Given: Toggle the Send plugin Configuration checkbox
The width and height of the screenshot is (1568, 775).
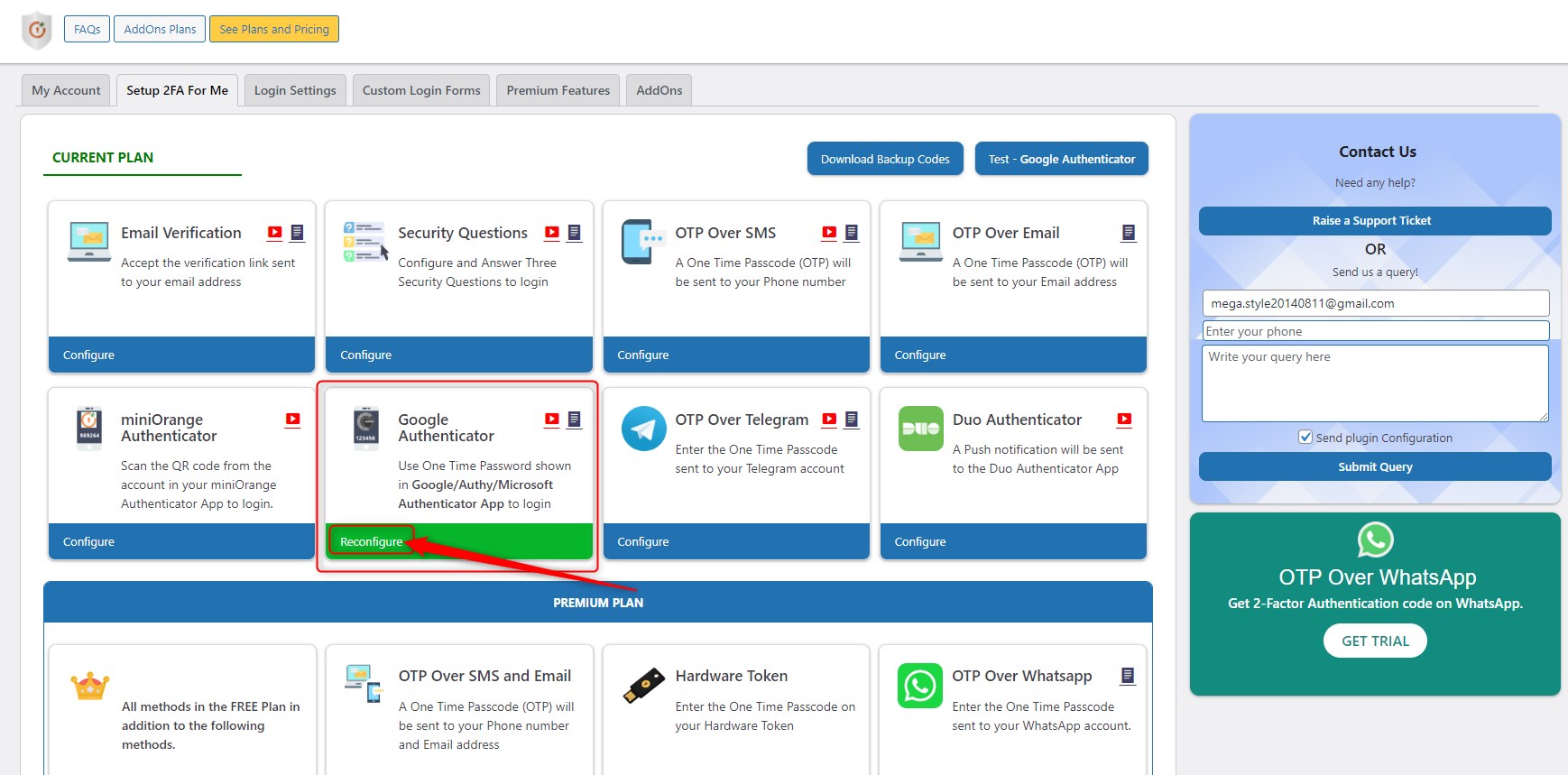Looking at the screenshot, I should pyautogui.click(x=1305, y=437).
